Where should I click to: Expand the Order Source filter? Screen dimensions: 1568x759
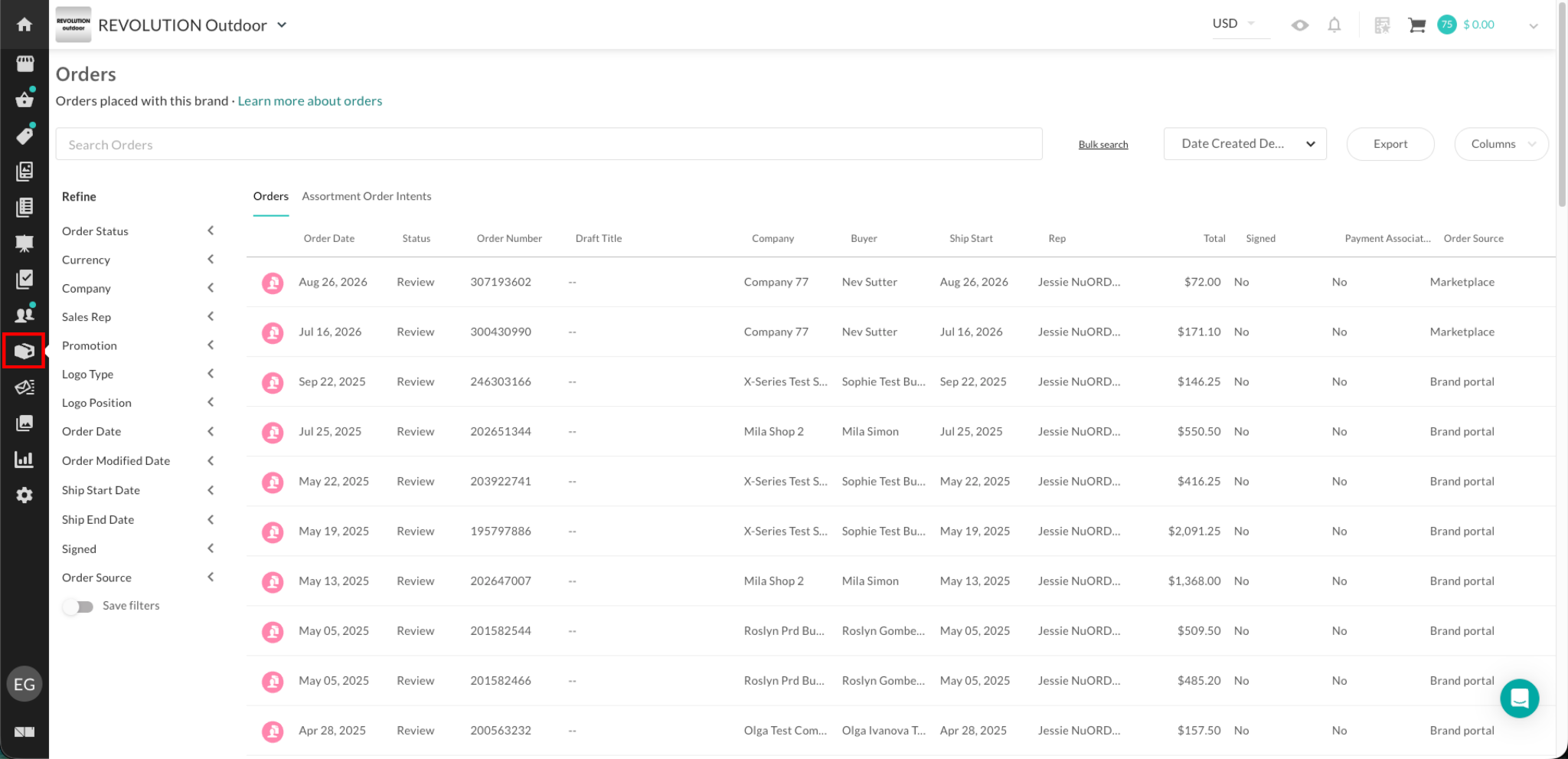coord(211,577)
